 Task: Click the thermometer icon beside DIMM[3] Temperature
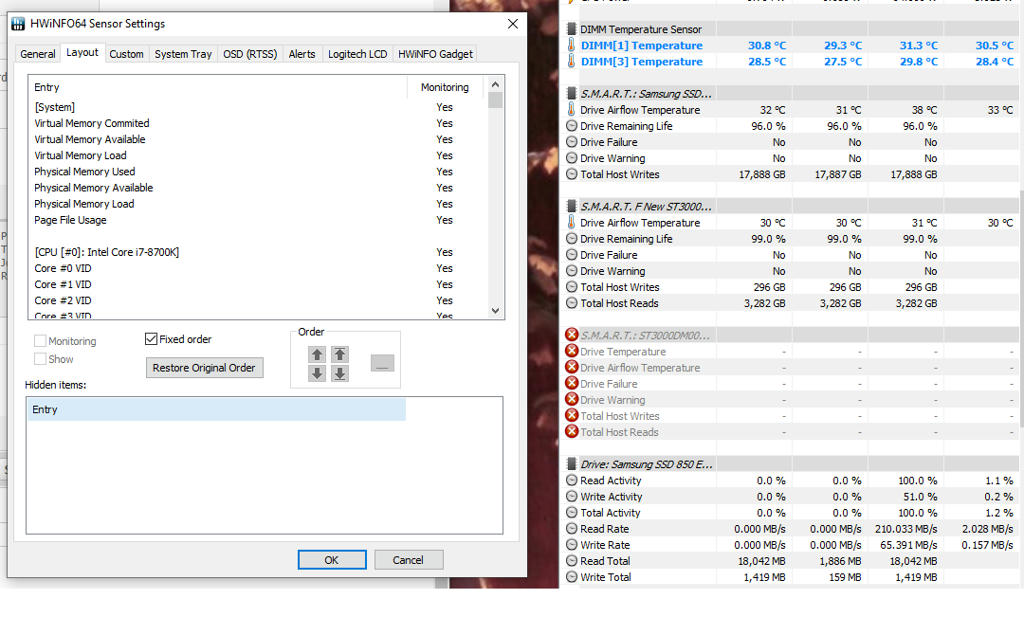click(571, 61)
